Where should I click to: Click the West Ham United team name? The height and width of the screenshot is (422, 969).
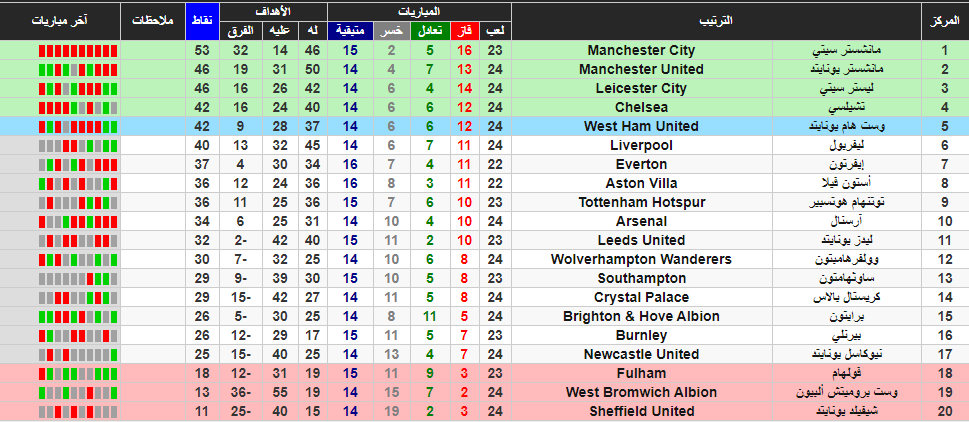(x=641, y=126)
